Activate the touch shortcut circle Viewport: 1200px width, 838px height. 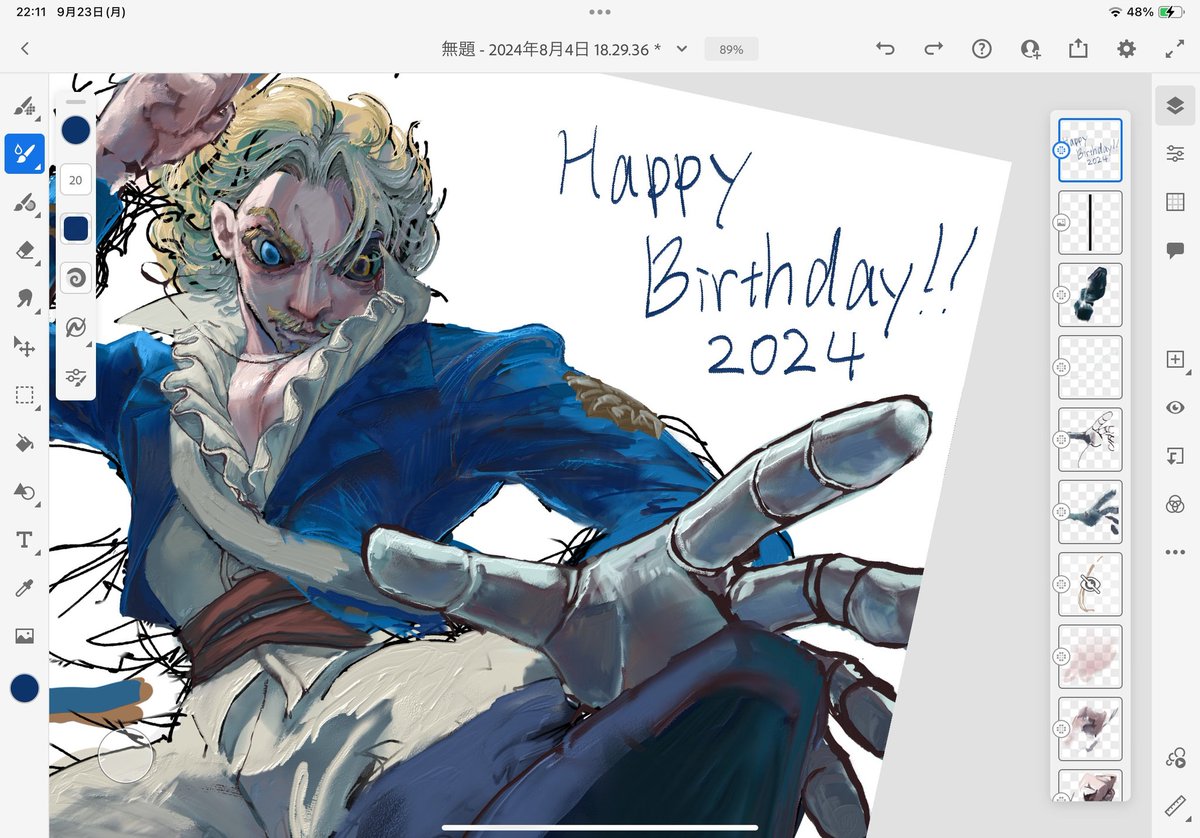point(125,754)
